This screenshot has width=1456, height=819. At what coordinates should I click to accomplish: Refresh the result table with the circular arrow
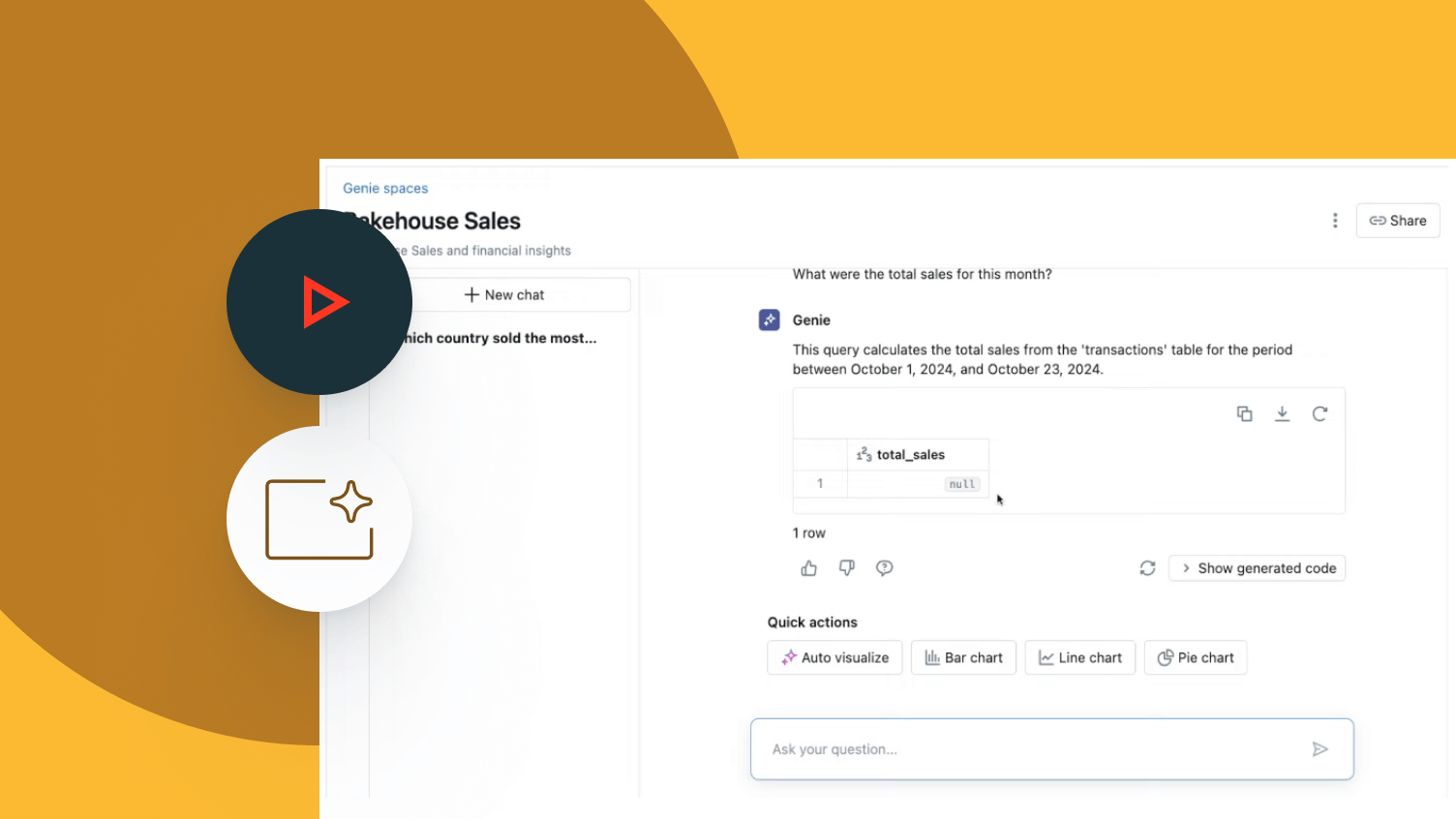[x=1319, y=413]
